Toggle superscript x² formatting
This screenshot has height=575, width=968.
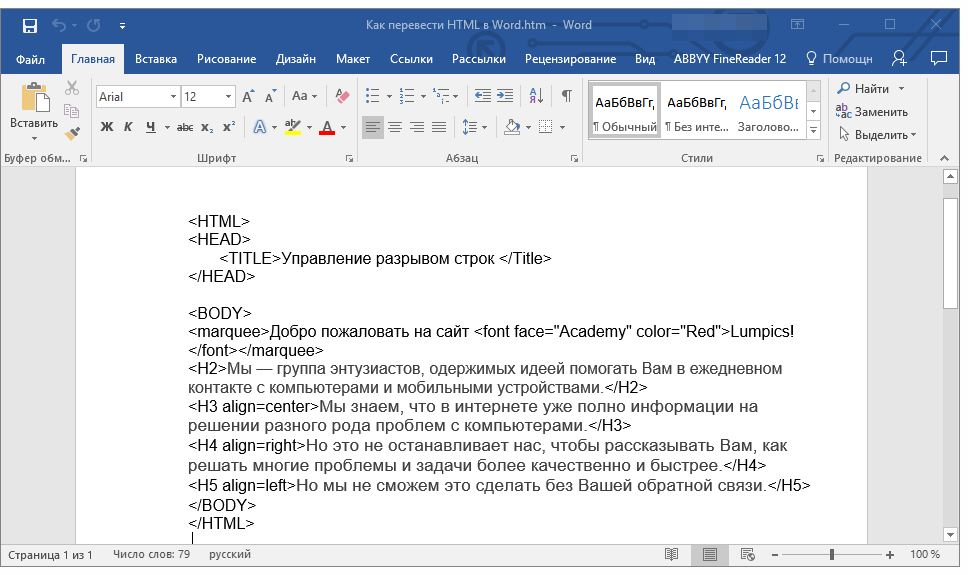(229, 127)
